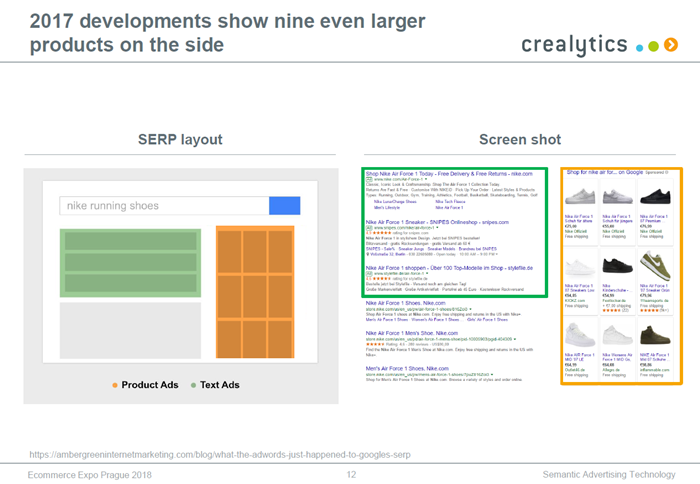Click the slide number 12

pyautogui.click(x=351, y=474)
